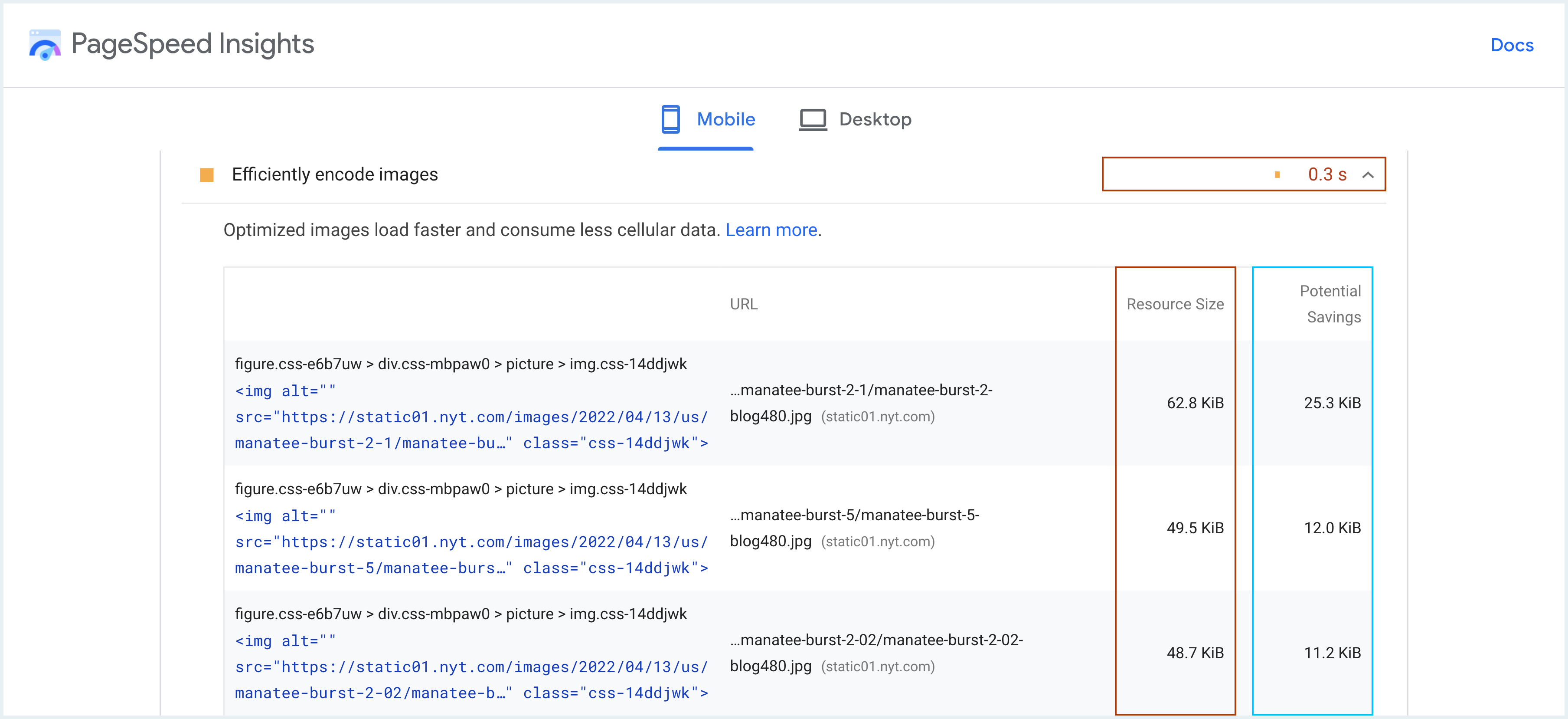Switch to the Desktop tab
Image resolution: width=1568 pixels, height=719 pixels.
pos(875,119)
